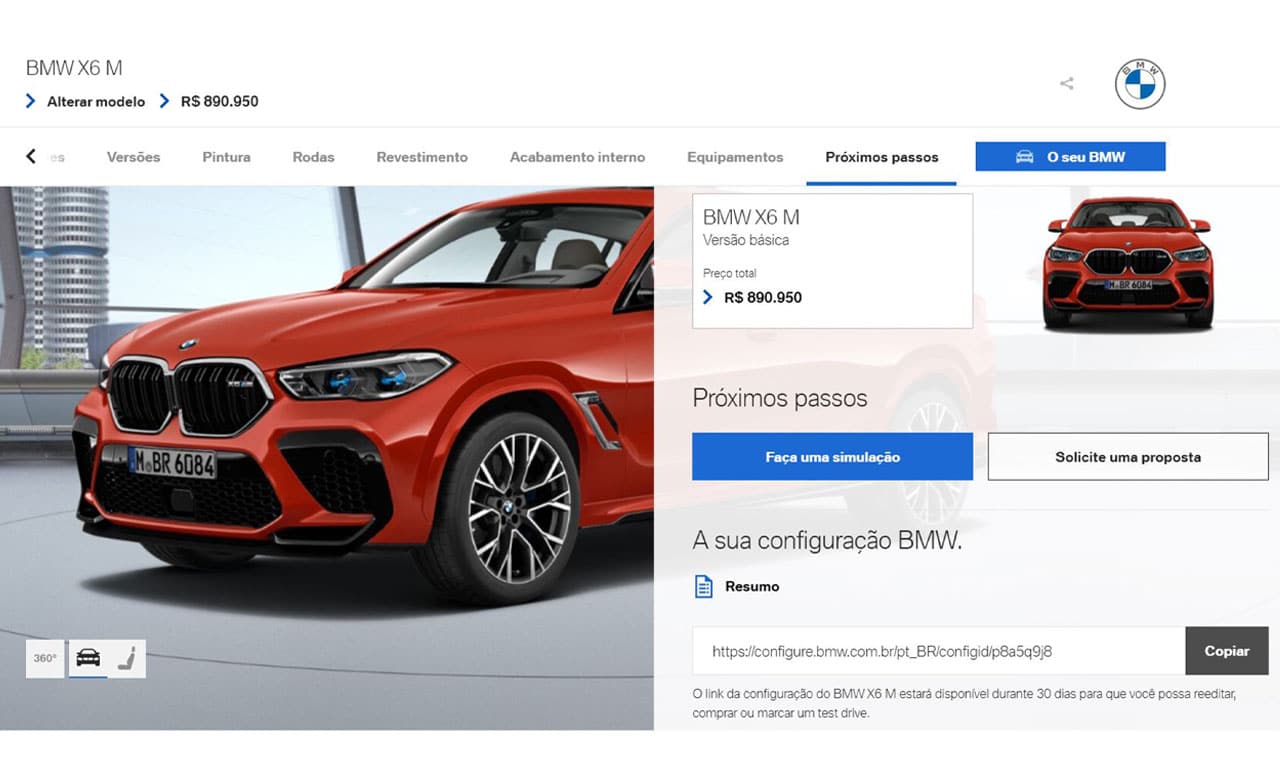Copy the configuration link with Copiar

(x=1227, y=651)
